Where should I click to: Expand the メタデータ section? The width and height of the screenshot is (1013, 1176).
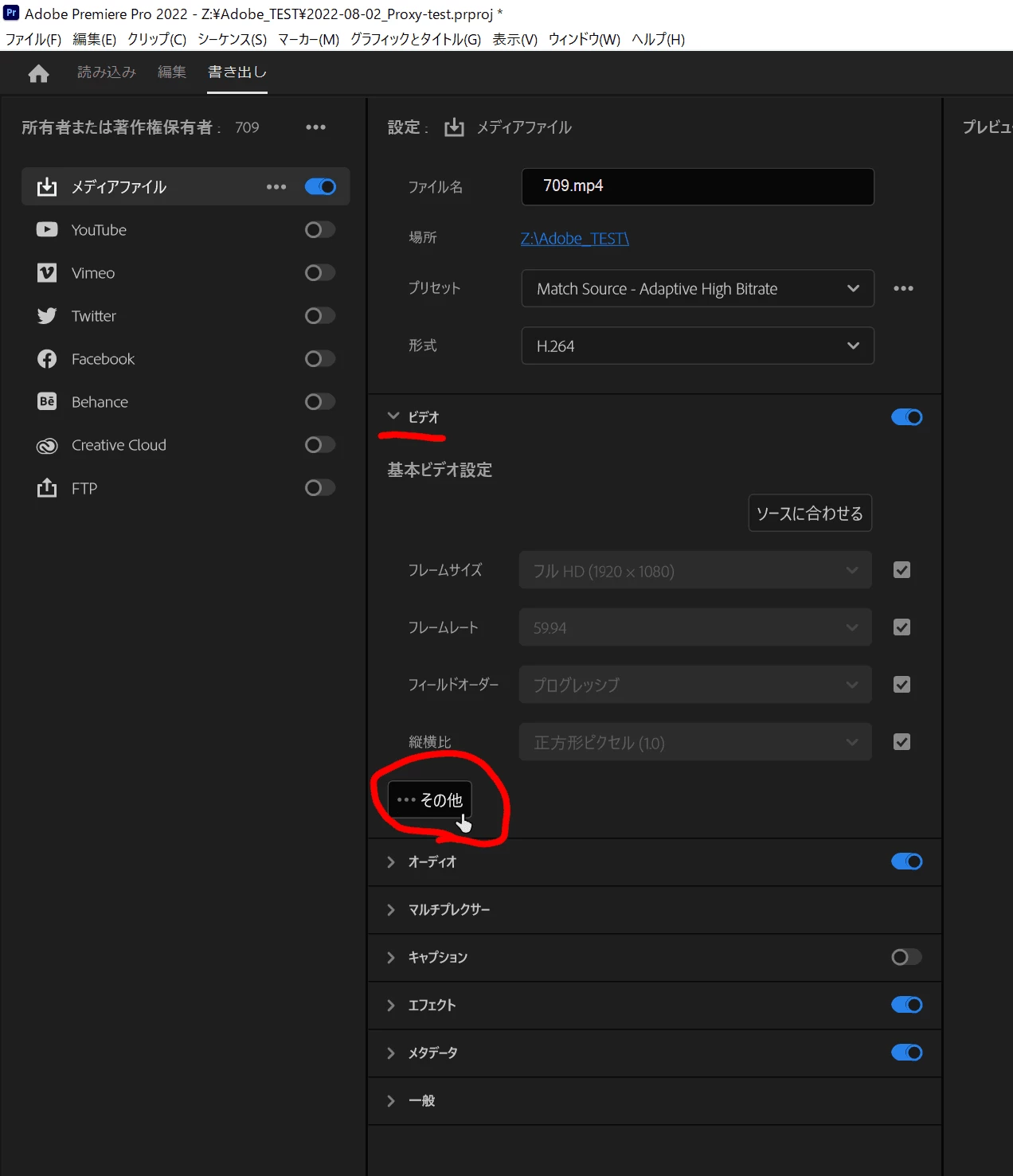coord(391,1053)
